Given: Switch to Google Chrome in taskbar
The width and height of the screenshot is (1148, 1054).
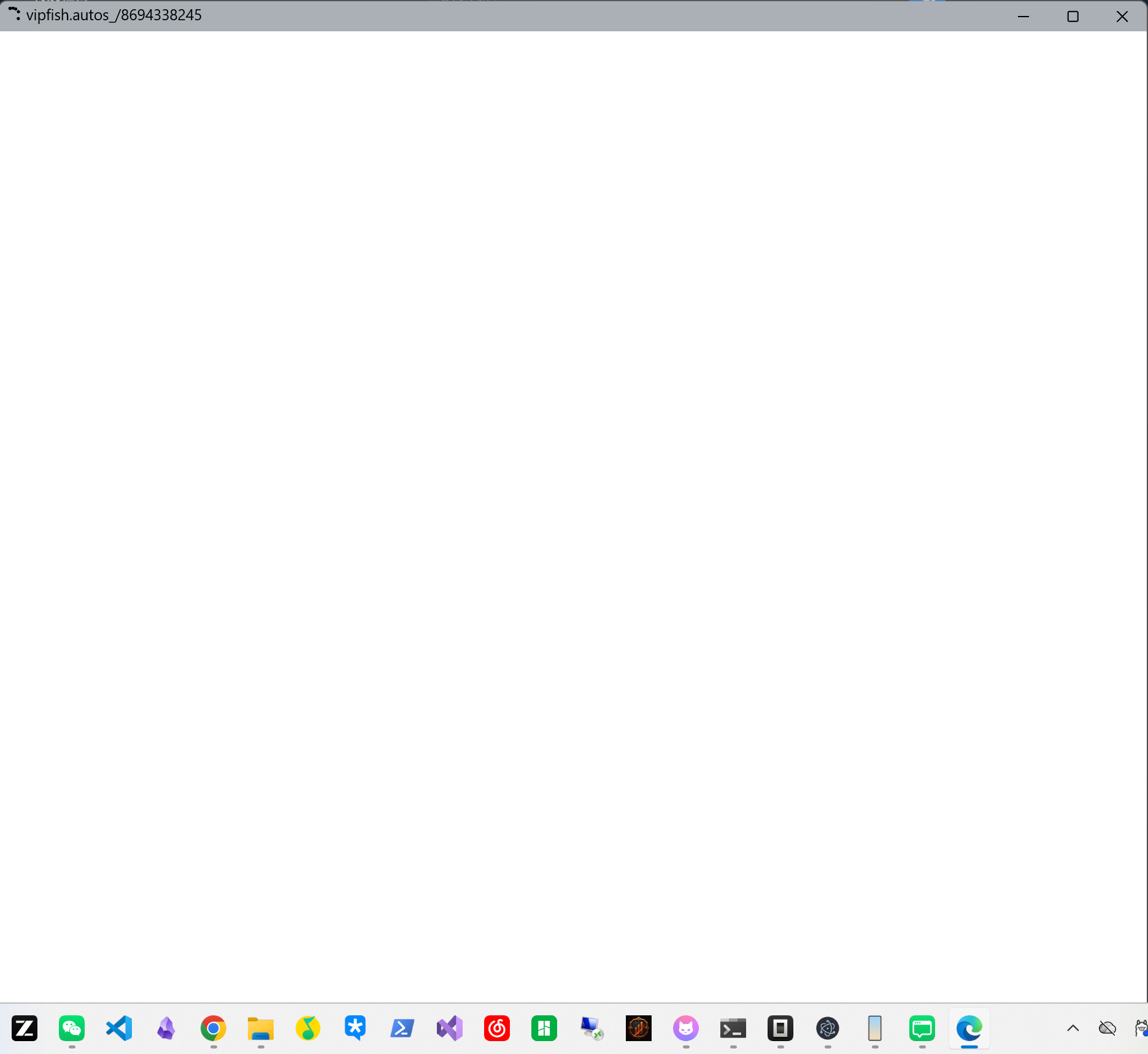Looking at the screenshot, I should [x=214, y=1028].
